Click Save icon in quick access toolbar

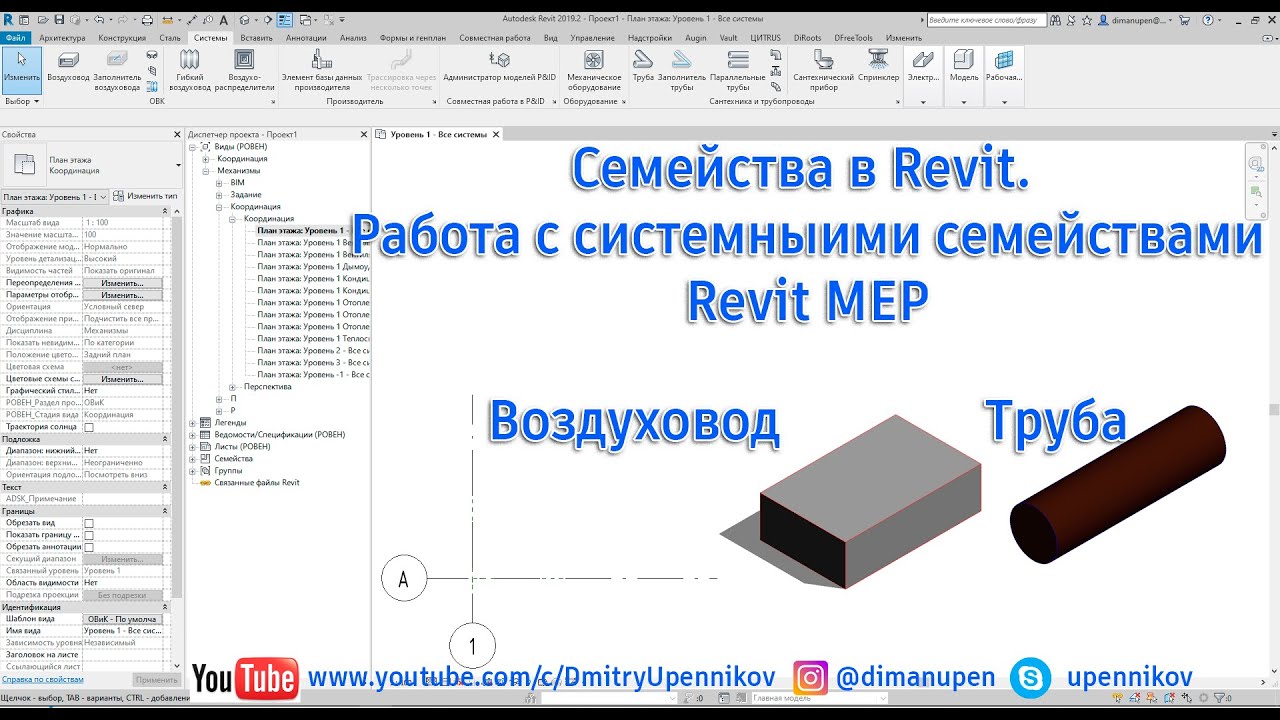point(59,19)
